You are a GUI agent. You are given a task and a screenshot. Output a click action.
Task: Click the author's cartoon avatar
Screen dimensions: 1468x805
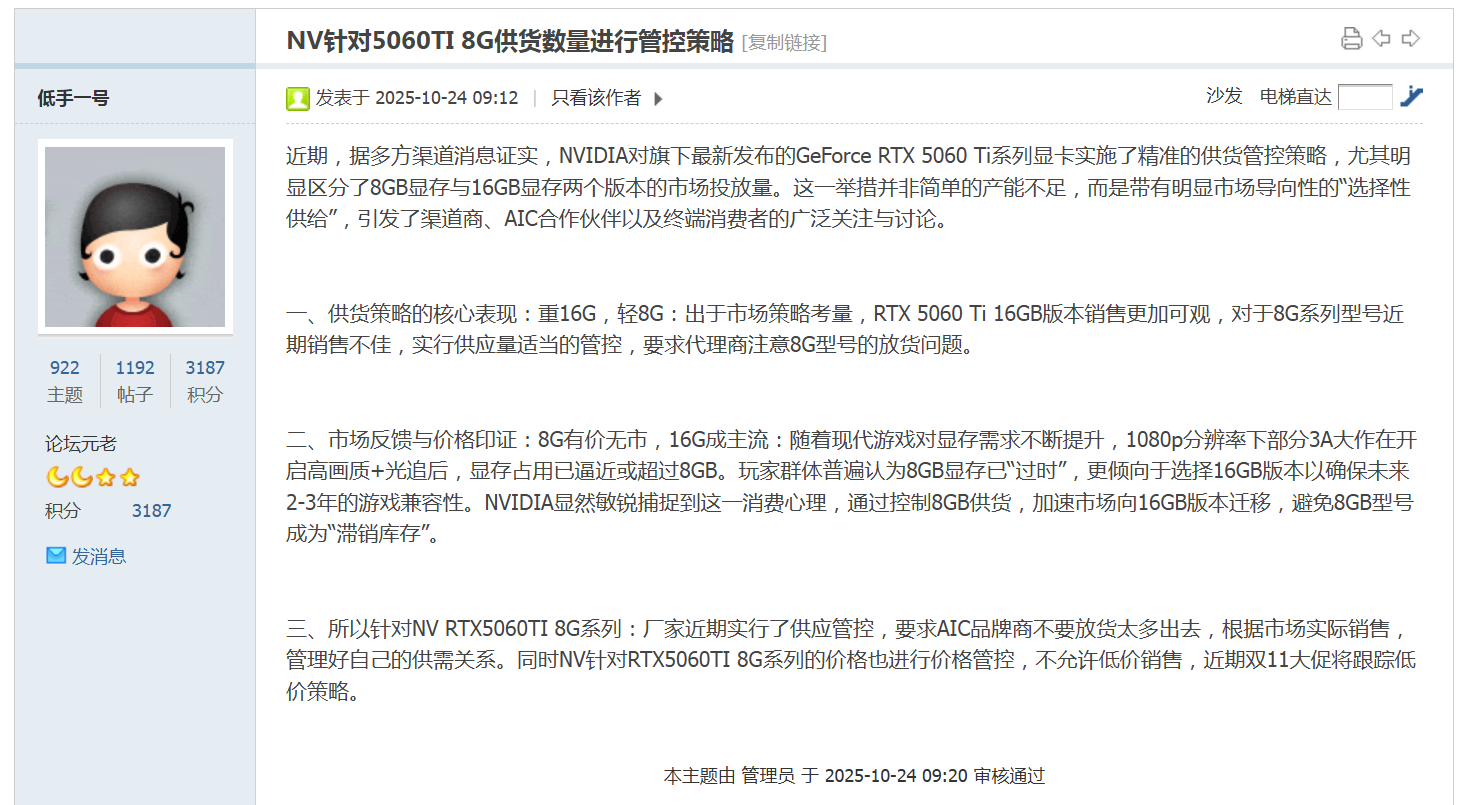135,236
